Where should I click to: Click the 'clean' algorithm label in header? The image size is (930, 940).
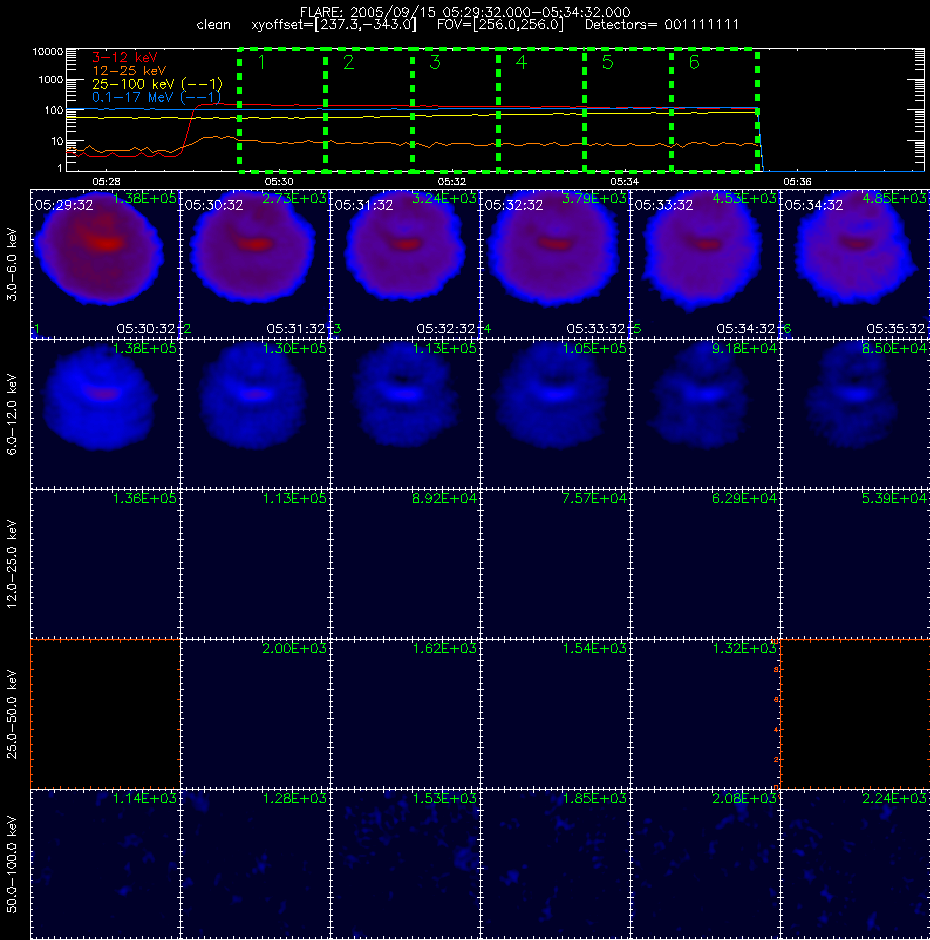(213, 25)
